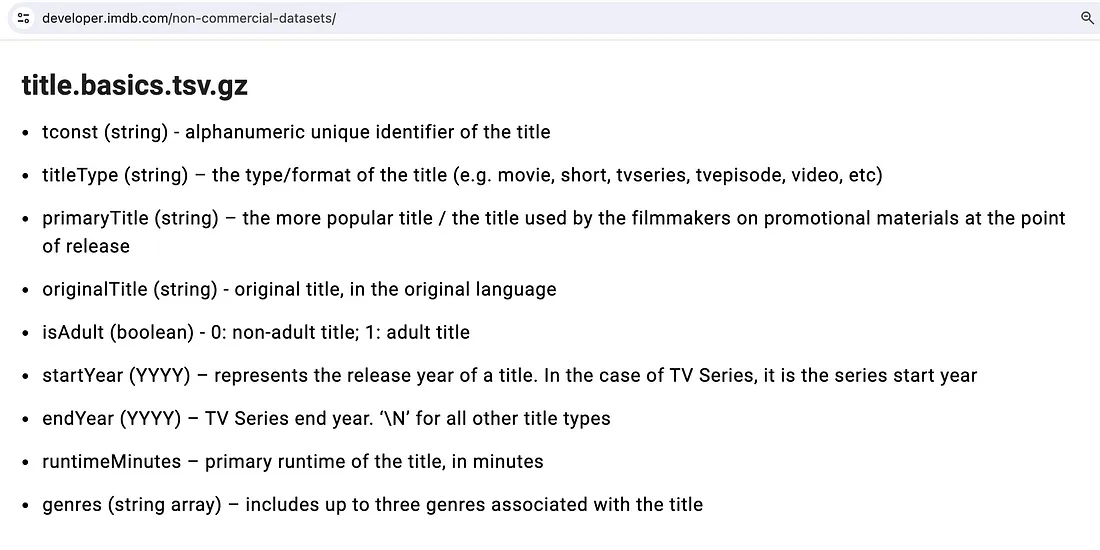Click the word 'tvepisode' in the titleType examples
Image resolution: width=1100 pixels, height=550 pixels.
click(739, 175)
